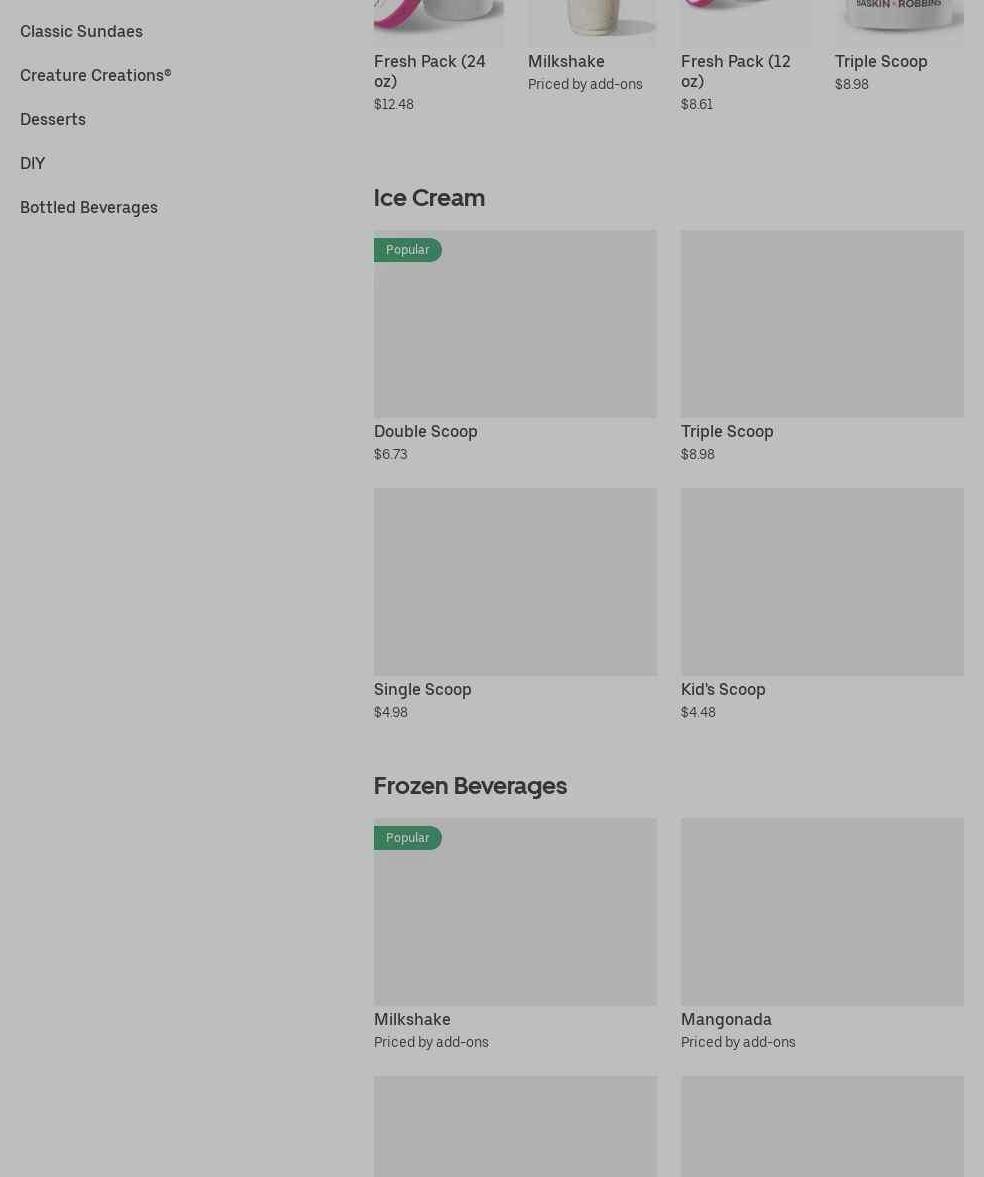Click the Popular badge on Double Scoop
Image resolution: width=984 pixels, height=1177 pixels.
pyautogui.click(x=407, y=250)
